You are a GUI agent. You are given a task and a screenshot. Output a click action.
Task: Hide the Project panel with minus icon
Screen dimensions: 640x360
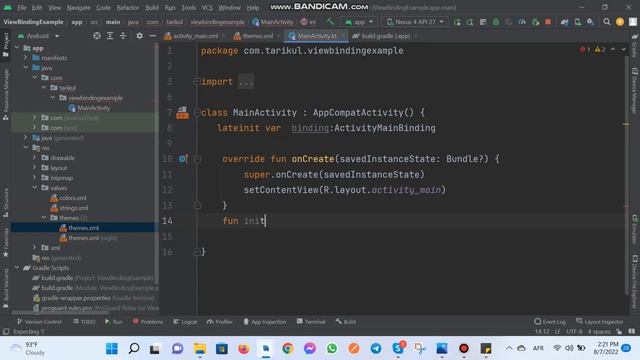pyautogui.click(x=152, y=36)
